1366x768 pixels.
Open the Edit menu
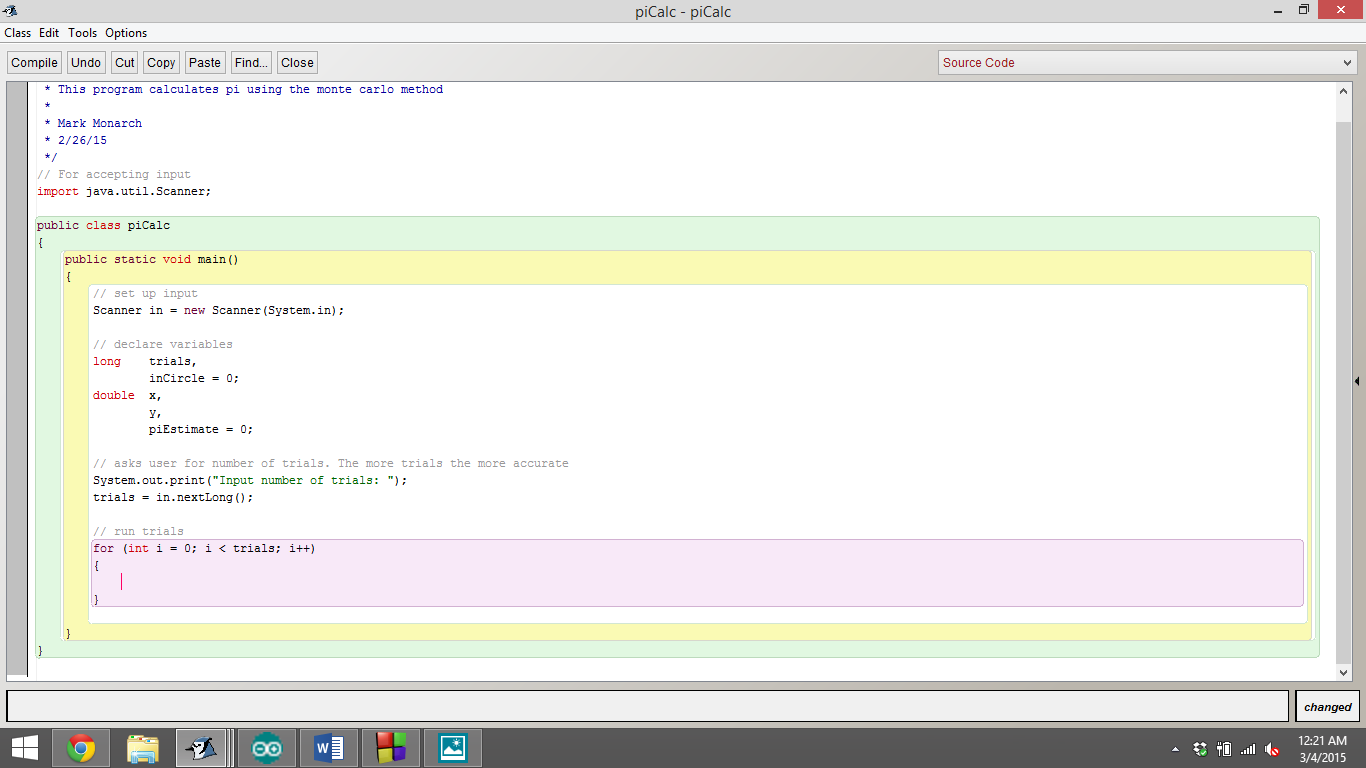coord(49,33)
